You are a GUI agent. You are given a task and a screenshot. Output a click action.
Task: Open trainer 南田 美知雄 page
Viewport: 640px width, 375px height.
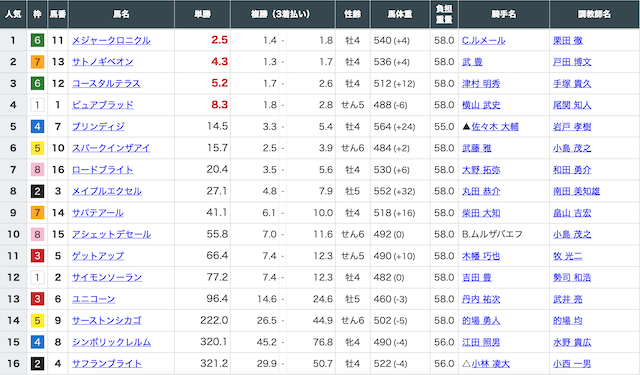[x=576, y=191]
